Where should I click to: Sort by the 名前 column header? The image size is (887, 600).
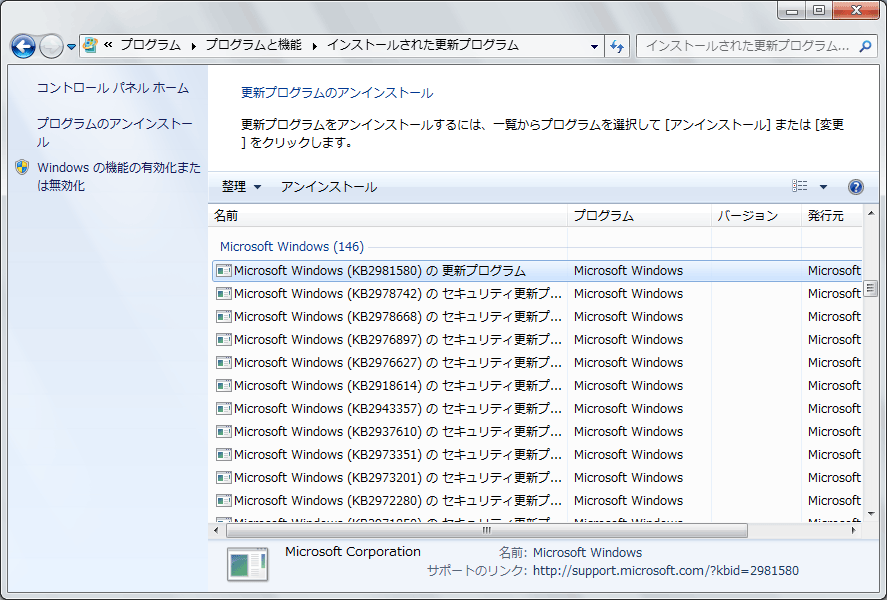pos(388,215)
